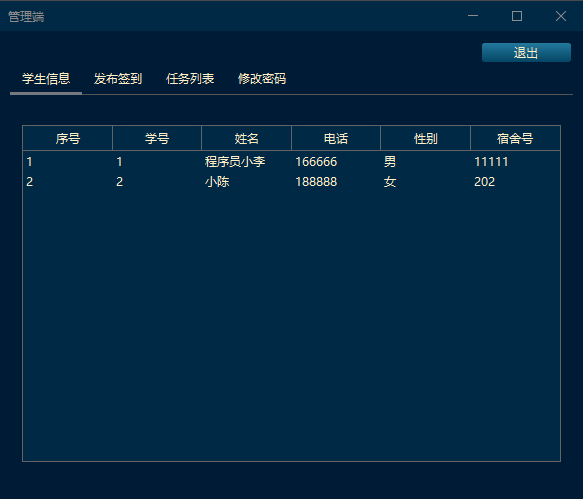The width and height of the screenshot is (583, 499).
Task: Select the 性别 column header
Action: pyautogui.click(x=426, y=138)
